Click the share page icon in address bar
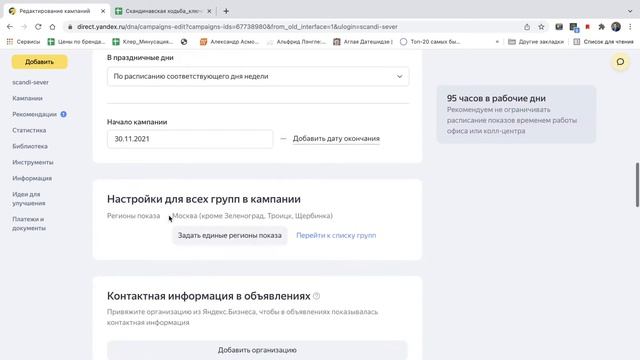This screenshot has width=640, height=360. click(x=527, y=27)
